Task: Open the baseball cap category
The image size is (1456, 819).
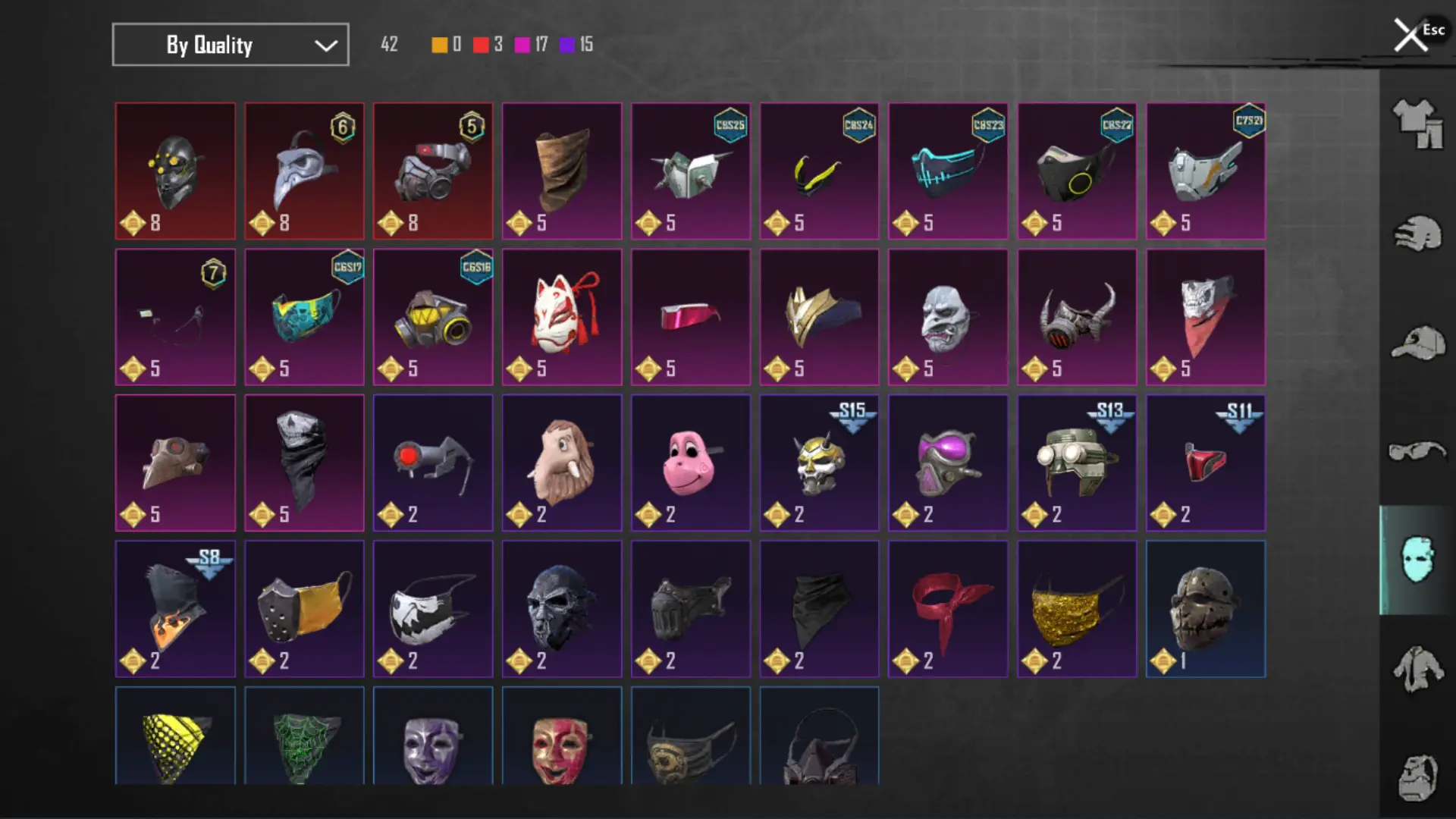Action: coord(1417,344)
